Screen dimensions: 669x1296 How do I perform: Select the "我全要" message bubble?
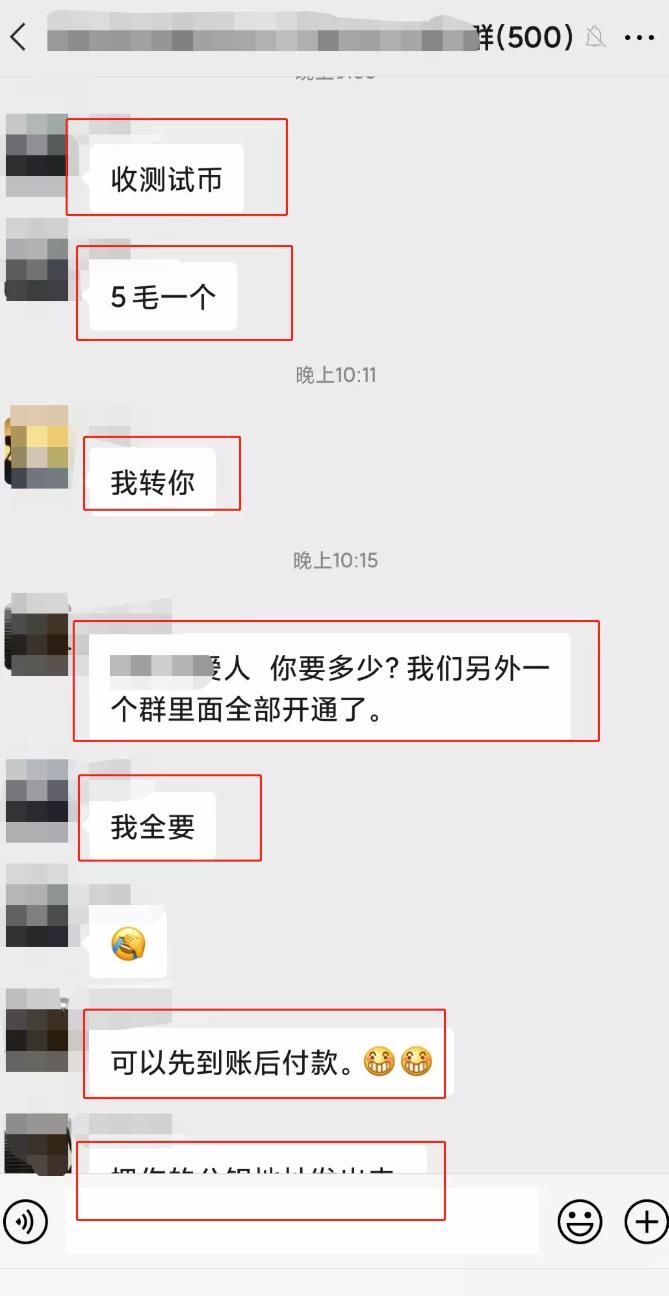tap(153, 826)
